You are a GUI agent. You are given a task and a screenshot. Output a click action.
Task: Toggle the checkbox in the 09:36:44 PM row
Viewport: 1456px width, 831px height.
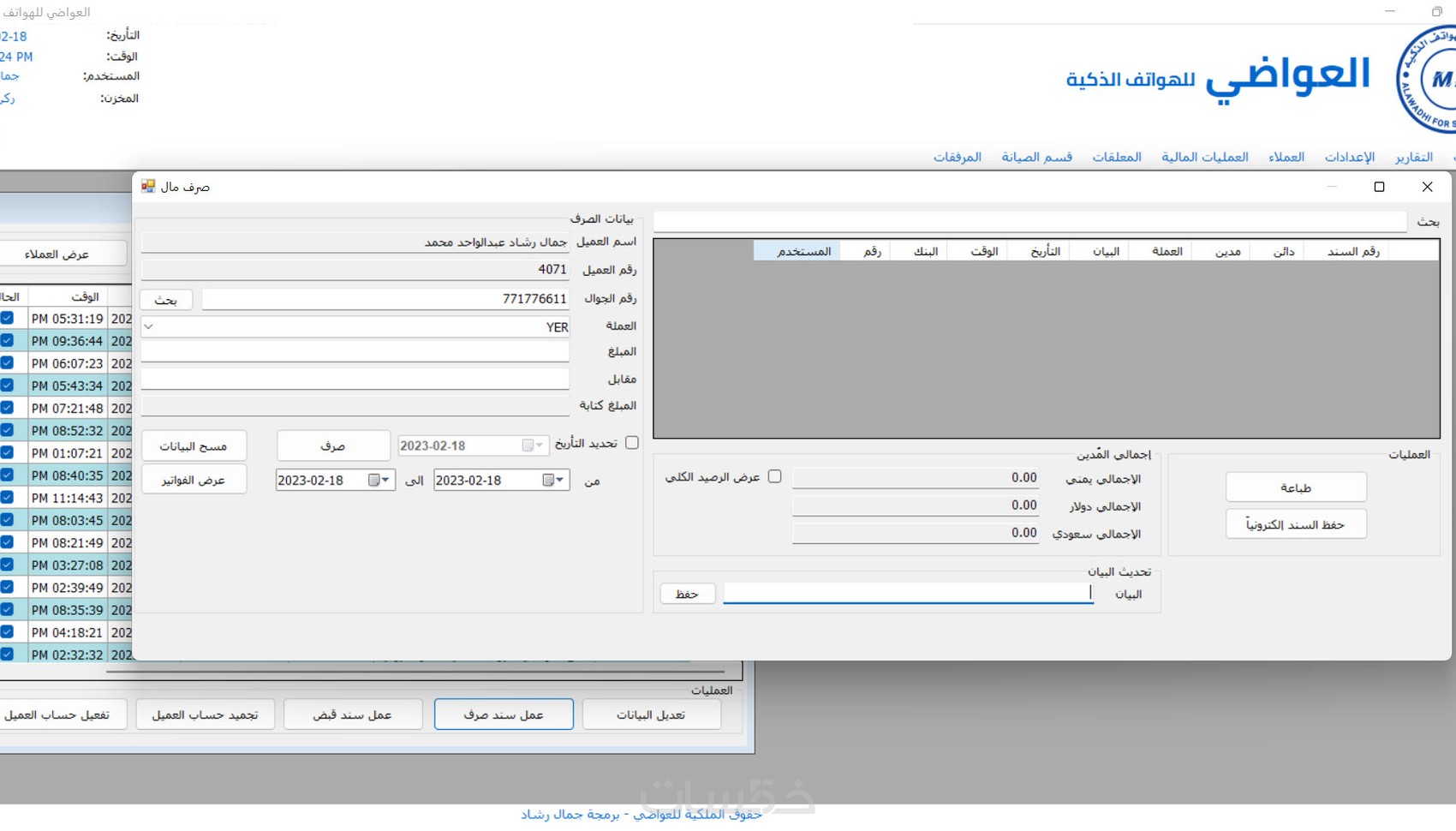(7, 340)
